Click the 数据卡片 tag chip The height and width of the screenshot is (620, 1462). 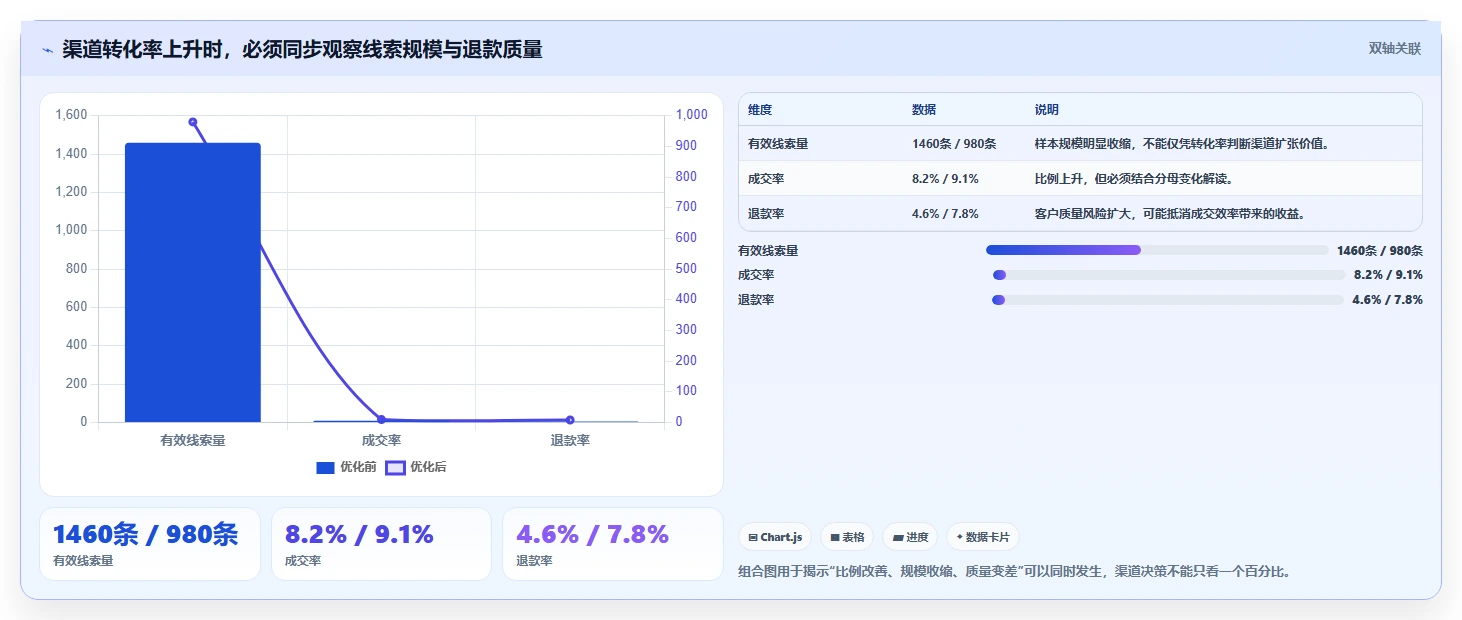tap(983, 537)
